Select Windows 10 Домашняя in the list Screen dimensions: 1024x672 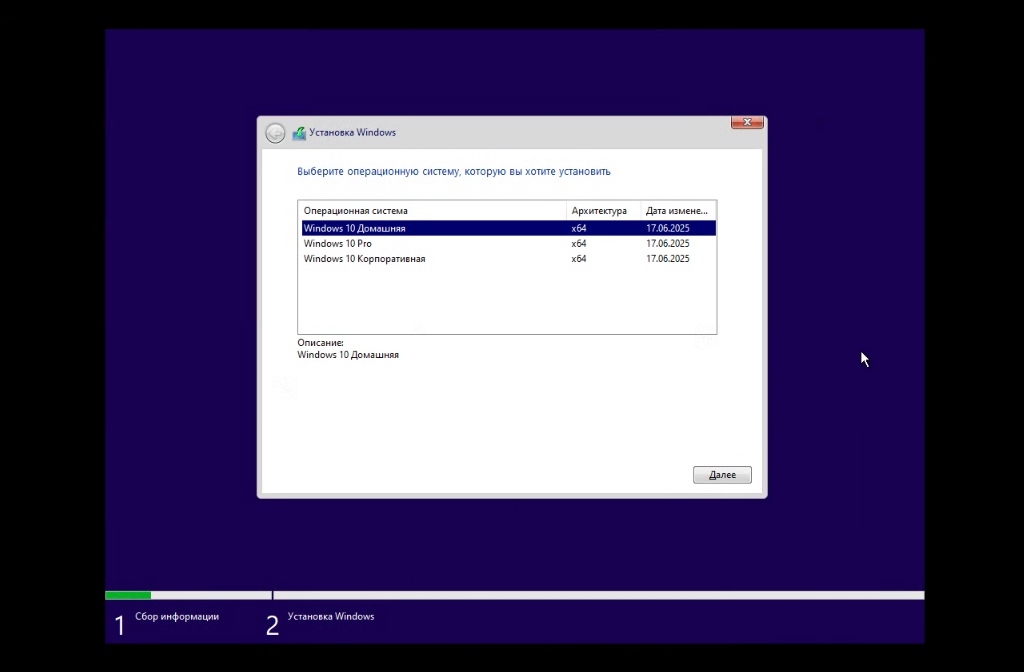coord(509,228)
